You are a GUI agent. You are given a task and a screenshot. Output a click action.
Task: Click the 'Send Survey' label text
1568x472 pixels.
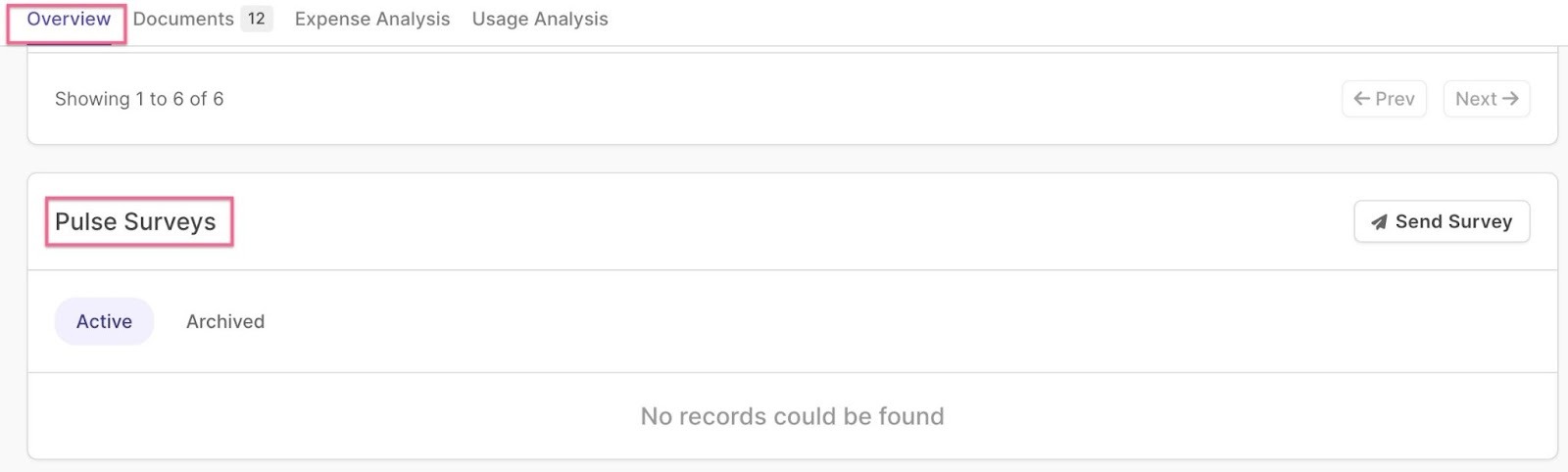coord(1453,222)
